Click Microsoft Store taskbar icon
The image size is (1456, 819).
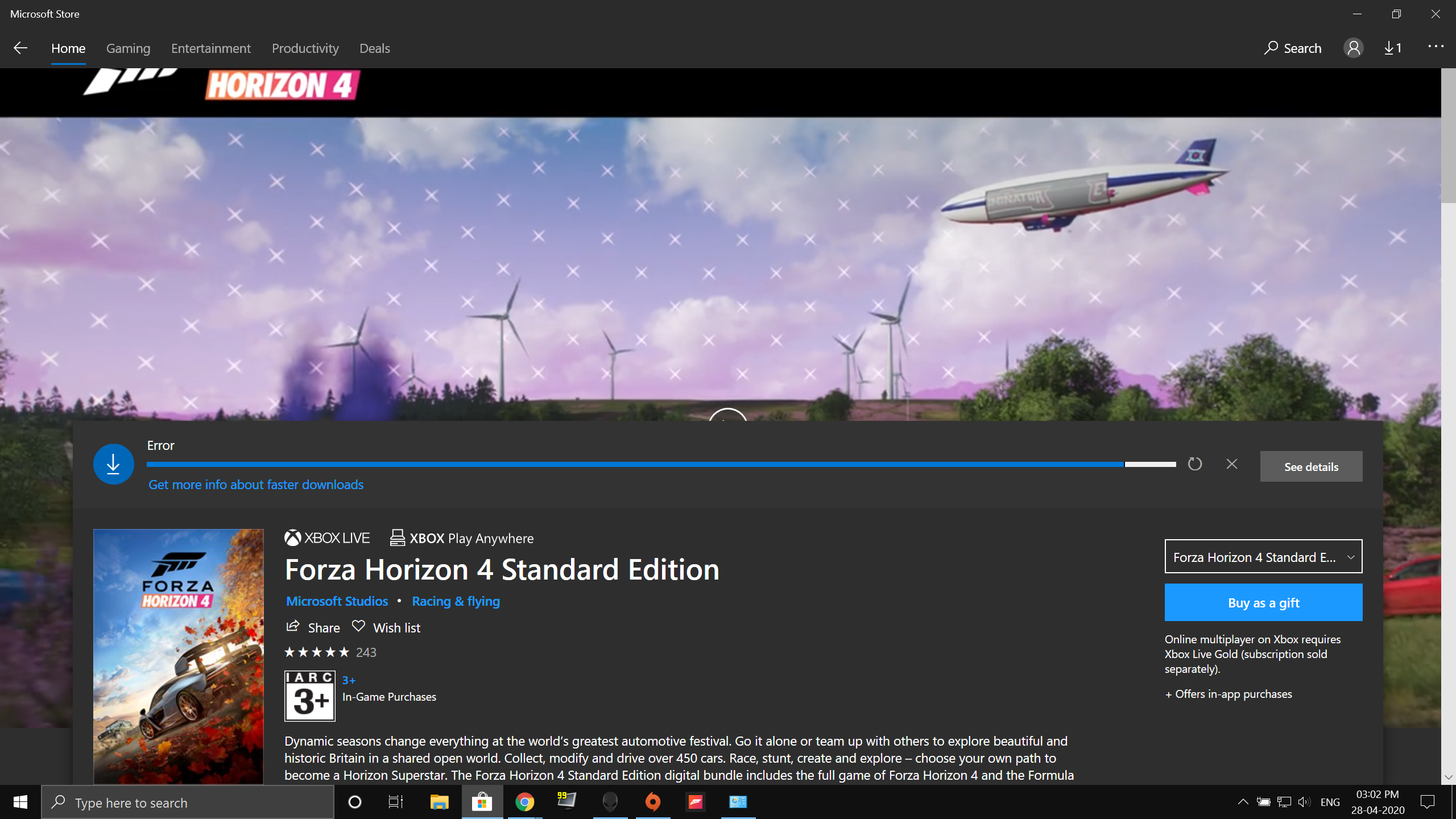pyautogui.click(x=482, y=802)
